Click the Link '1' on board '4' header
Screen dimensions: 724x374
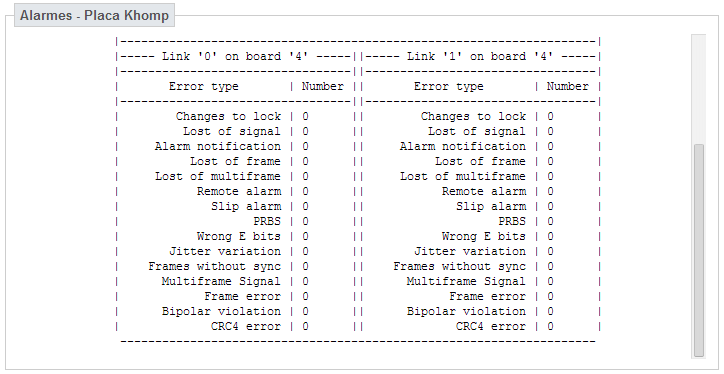click(480, 57)
